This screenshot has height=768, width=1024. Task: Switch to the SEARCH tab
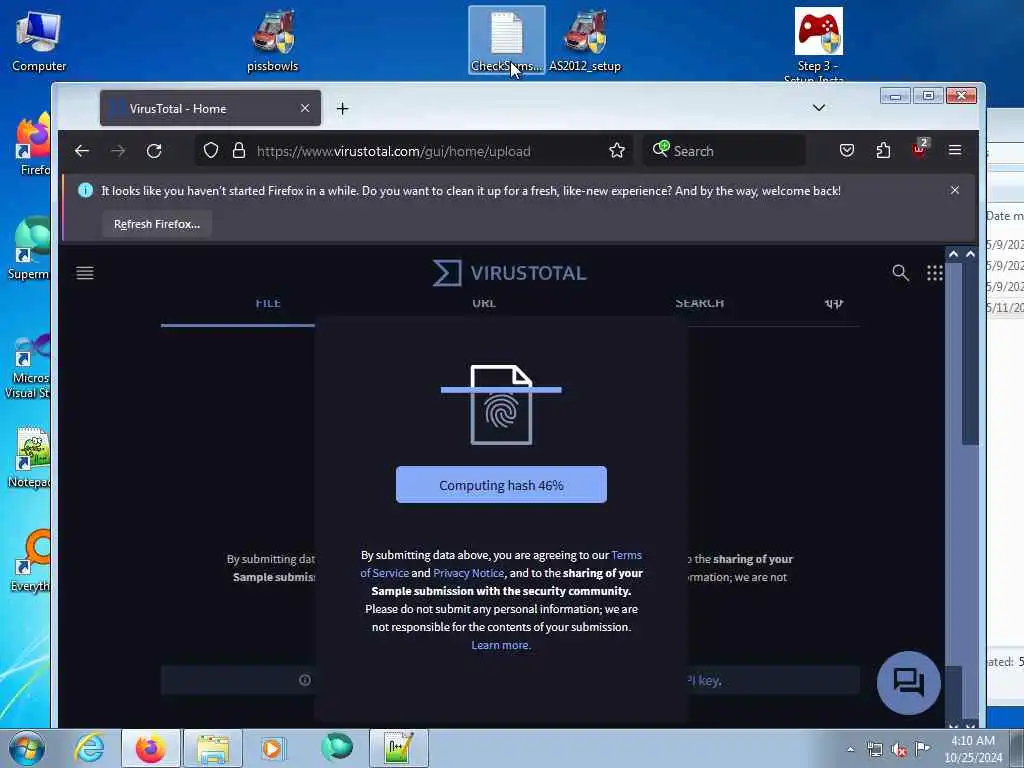pyautogui.click(x=699, y=303)
